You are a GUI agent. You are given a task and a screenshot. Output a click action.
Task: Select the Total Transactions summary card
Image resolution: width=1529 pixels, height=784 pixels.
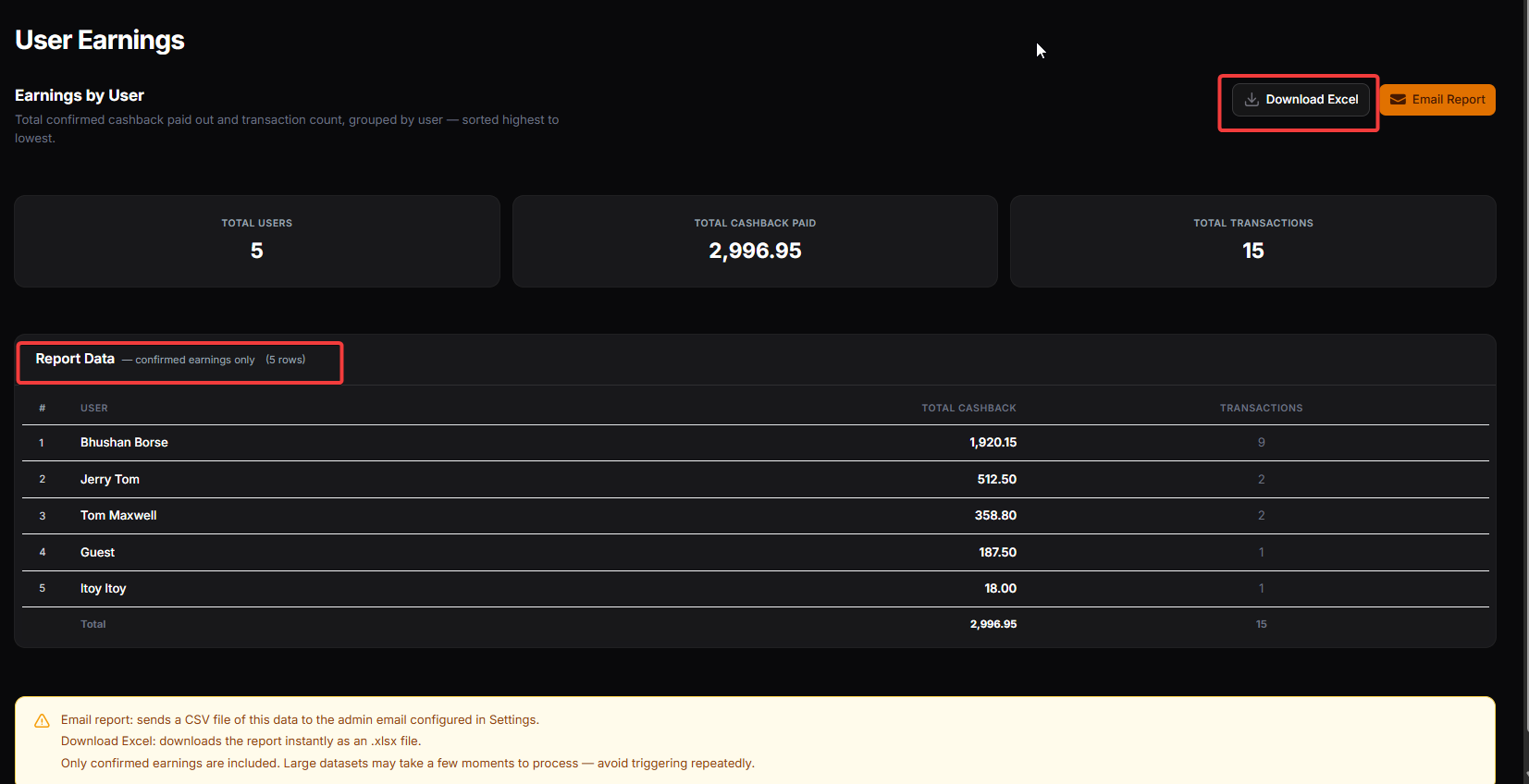click(1252, 241)
